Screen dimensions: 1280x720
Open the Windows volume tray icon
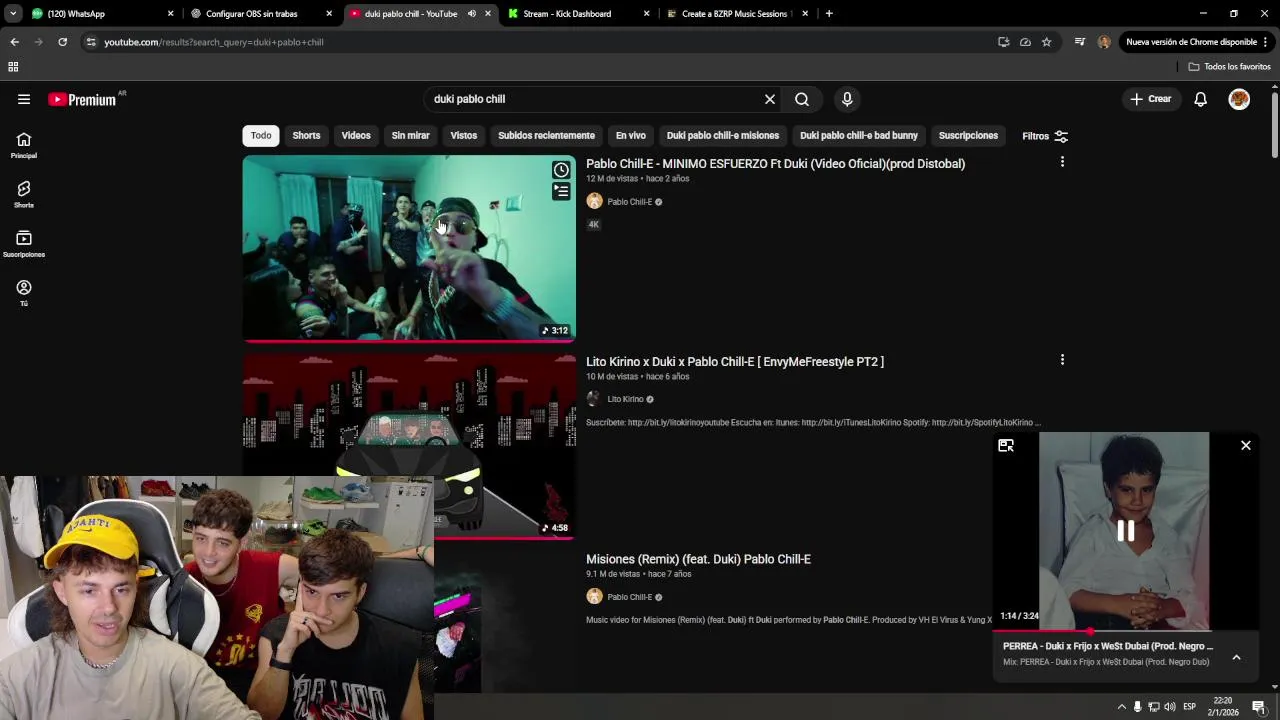pyautogui.click(x=1169, y=707)
